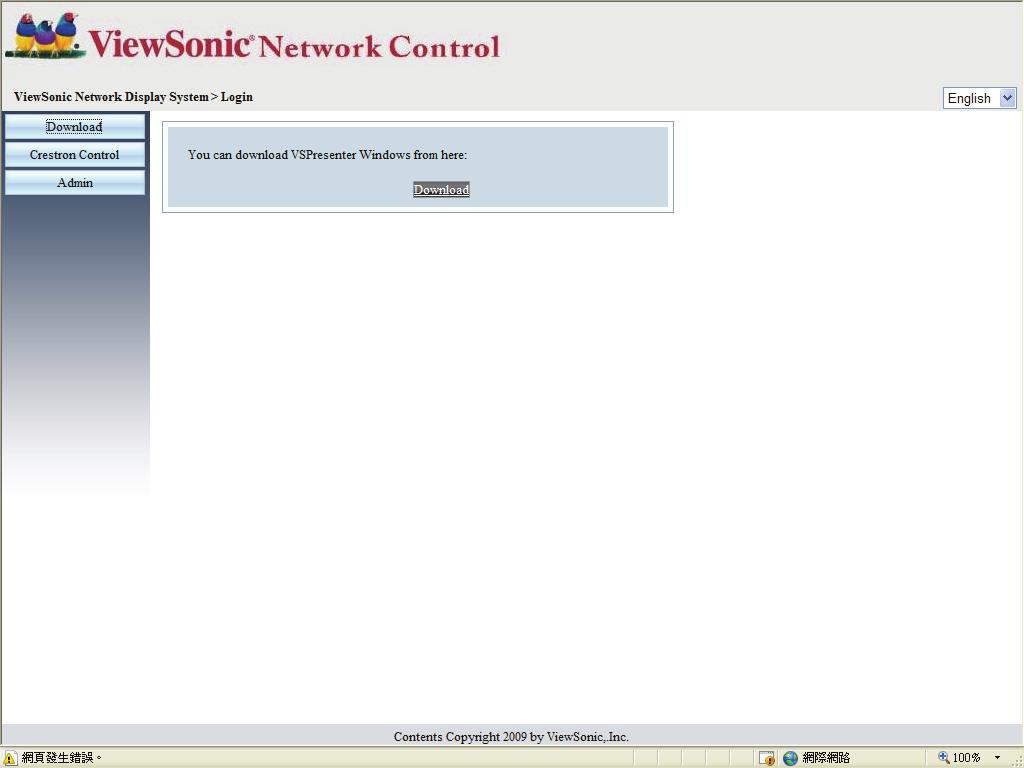Open zoom level dropdown arrow
The height and width of the screenshot is (768, 1024).
997,758
